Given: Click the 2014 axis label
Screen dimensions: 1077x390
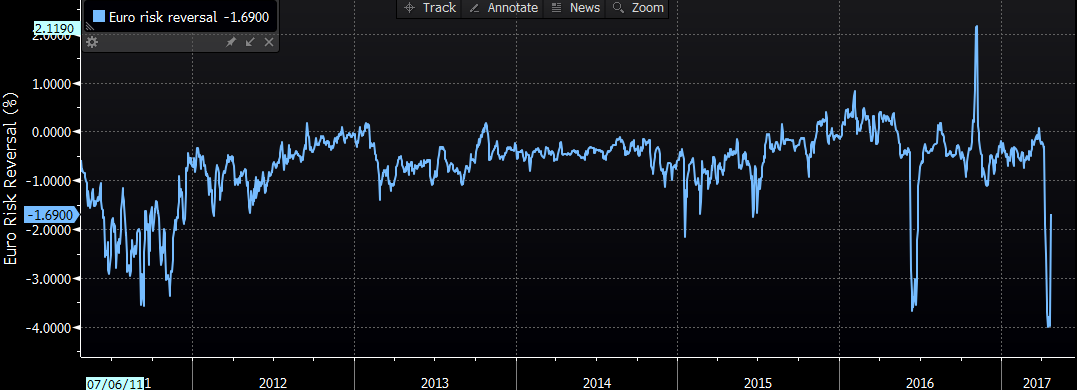Looking at the screenshot, I should 596,383.
